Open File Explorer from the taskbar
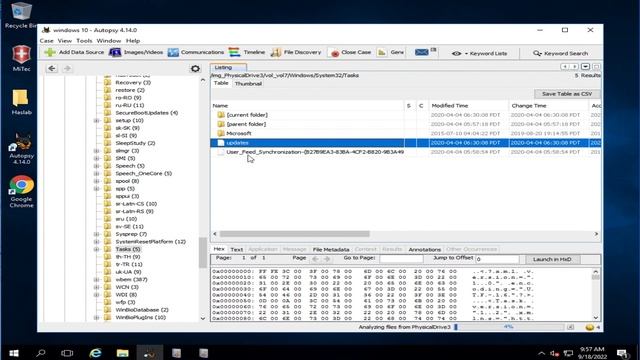The image size is (640, 360). coord(122,353)
